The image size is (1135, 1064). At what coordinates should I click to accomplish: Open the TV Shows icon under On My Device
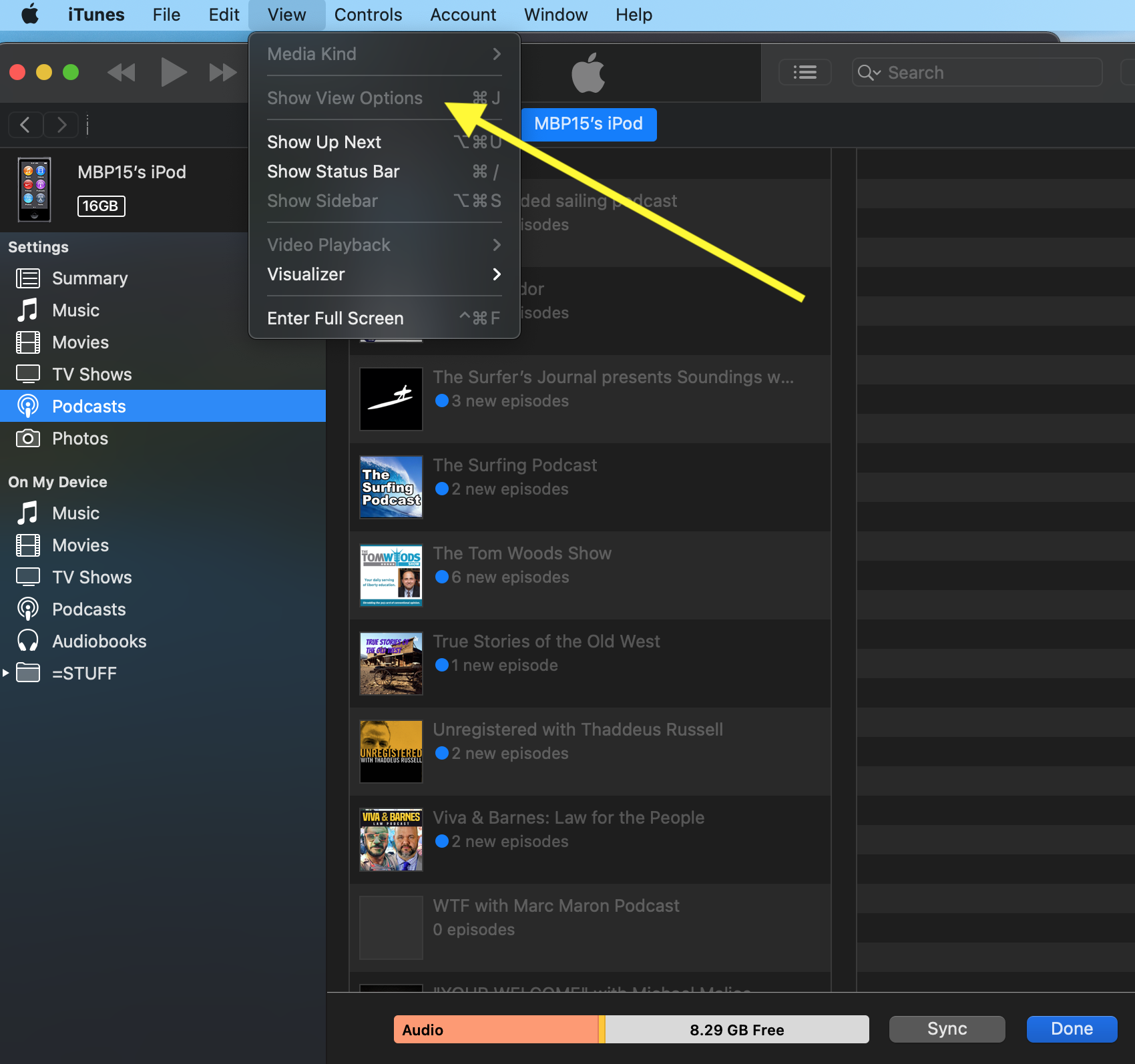coord(28,577)
